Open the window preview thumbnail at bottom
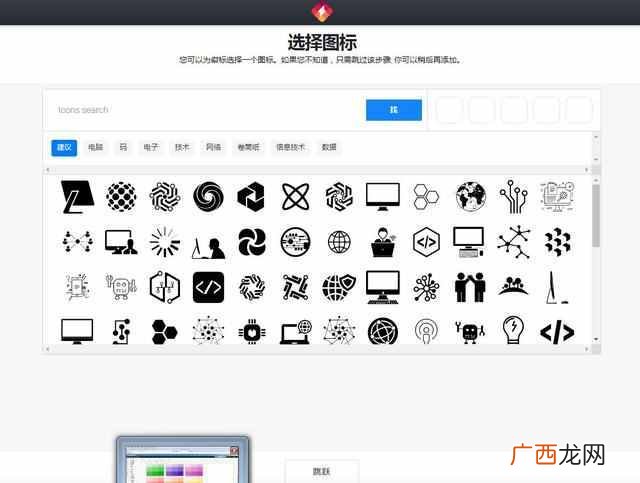Image resolution: width=640 pixels, height=483 pixels. [182, 459]
